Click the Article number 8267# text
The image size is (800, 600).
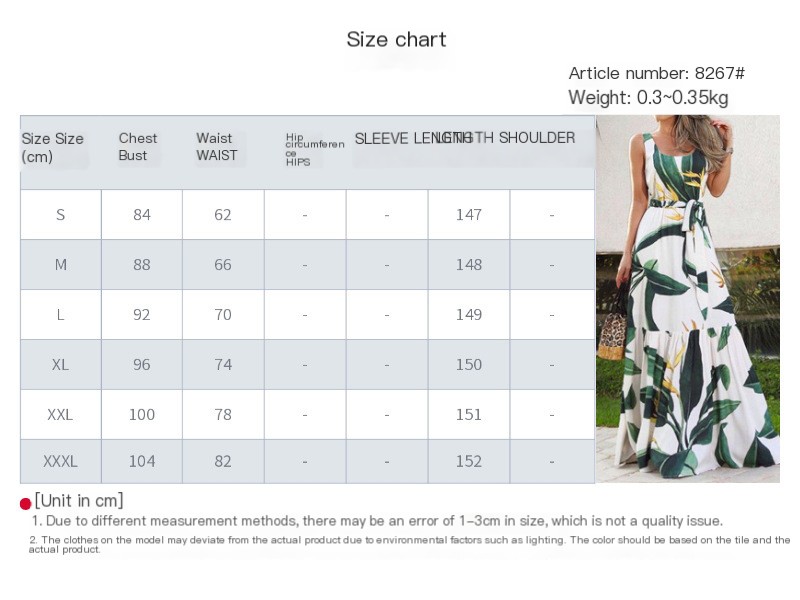(x=657, y=73)
